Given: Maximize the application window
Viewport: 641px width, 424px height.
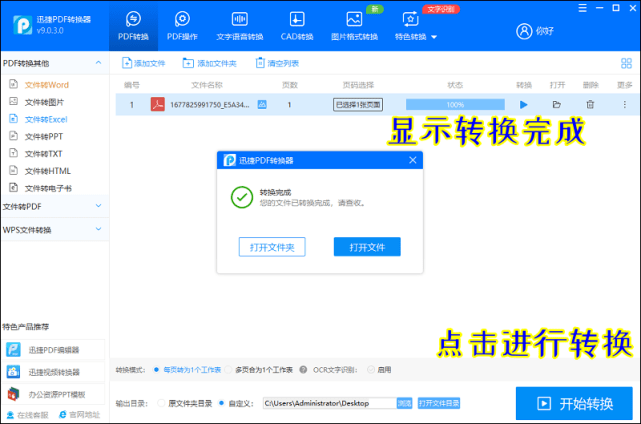Looking at the screenshot, I should pos(616,8).
